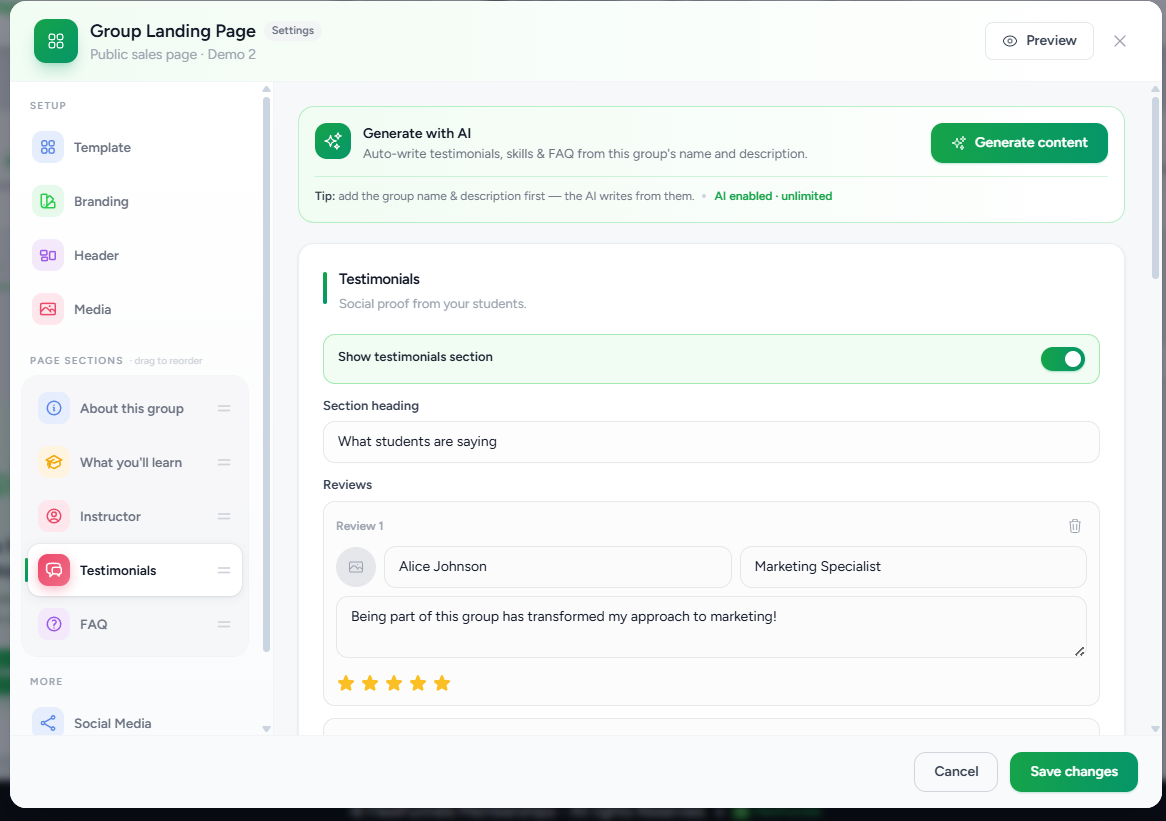Click drag handle for About this group

coord(224,408)
